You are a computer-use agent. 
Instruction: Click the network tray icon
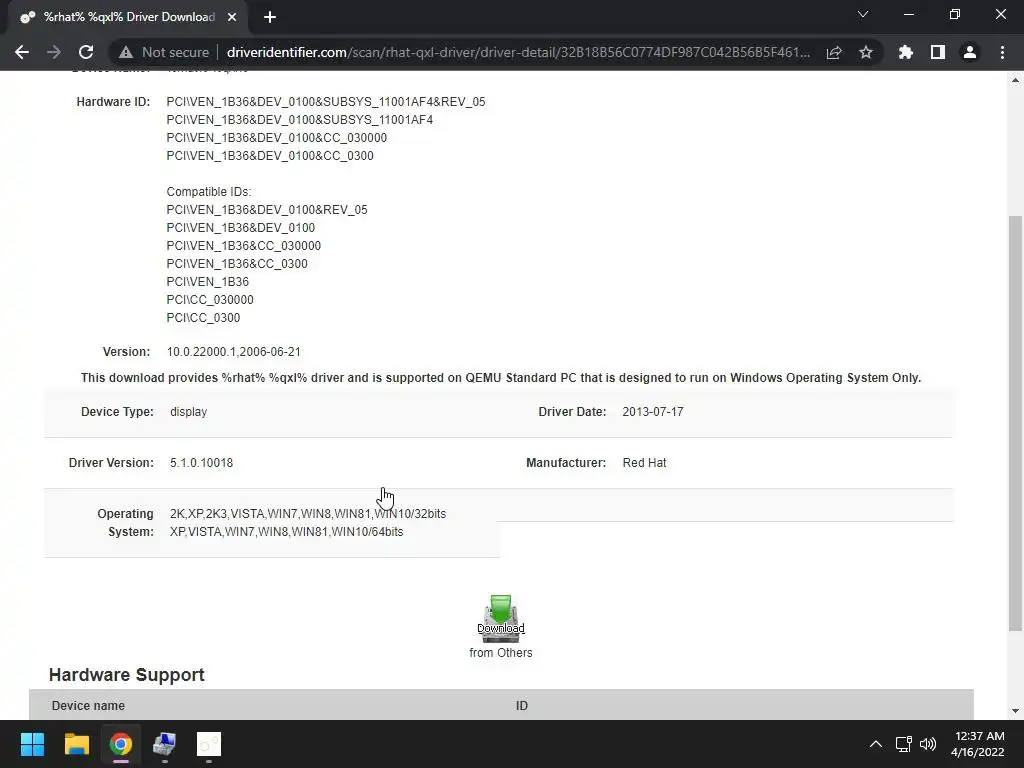click(x=904, y=744)
